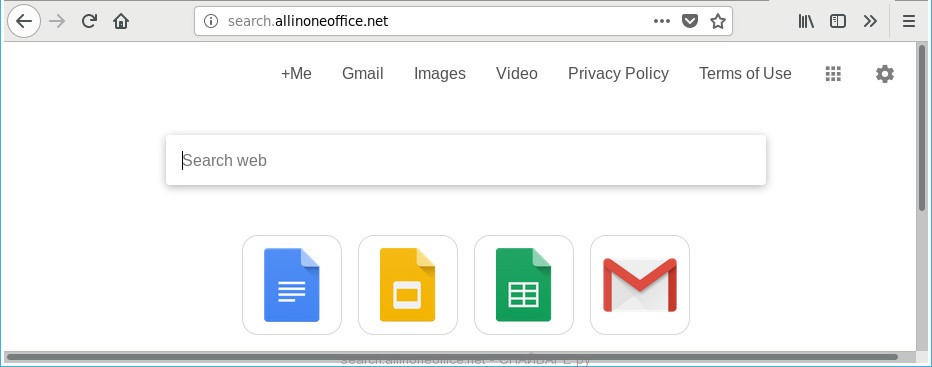Screen dimensions: 932x367
Task: Expand the toolbar overflow chevron
Action: click(x=870, y=21)
